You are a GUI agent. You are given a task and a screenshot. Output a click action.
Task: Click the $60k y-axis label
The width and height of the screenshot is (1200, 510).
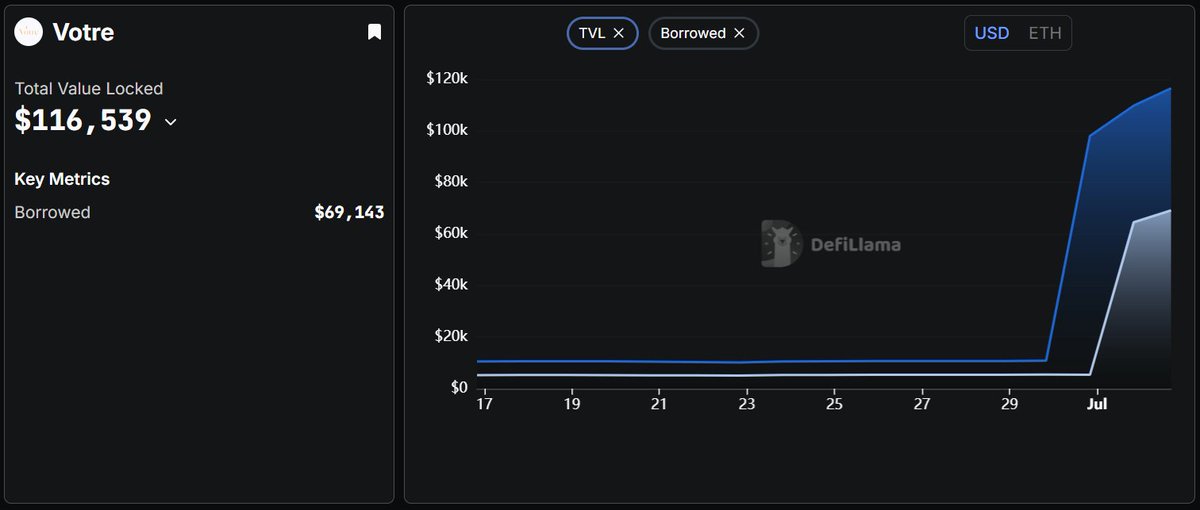point(451,233)
